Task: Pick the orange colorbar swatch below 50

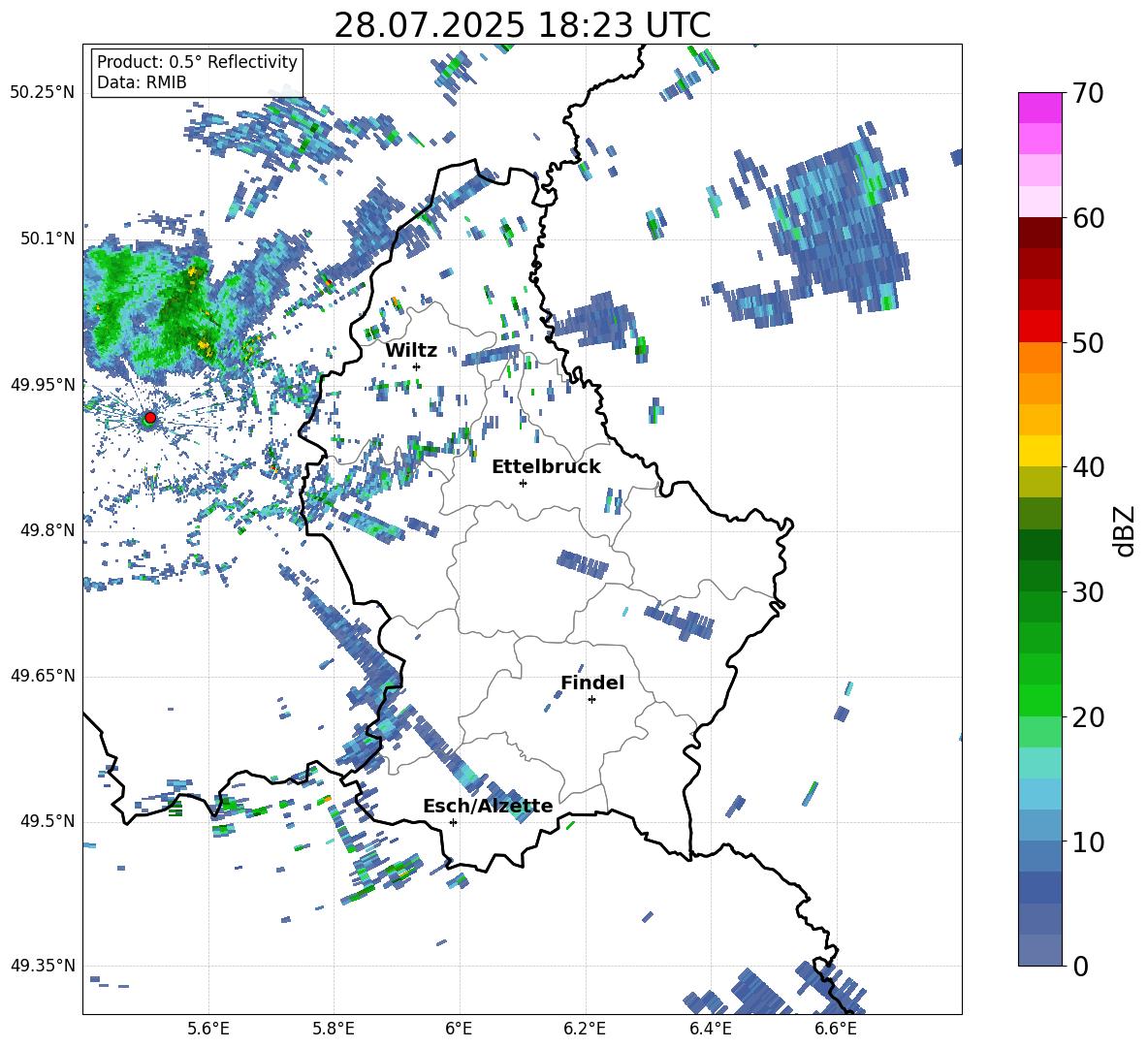Action: point(1039,358)
